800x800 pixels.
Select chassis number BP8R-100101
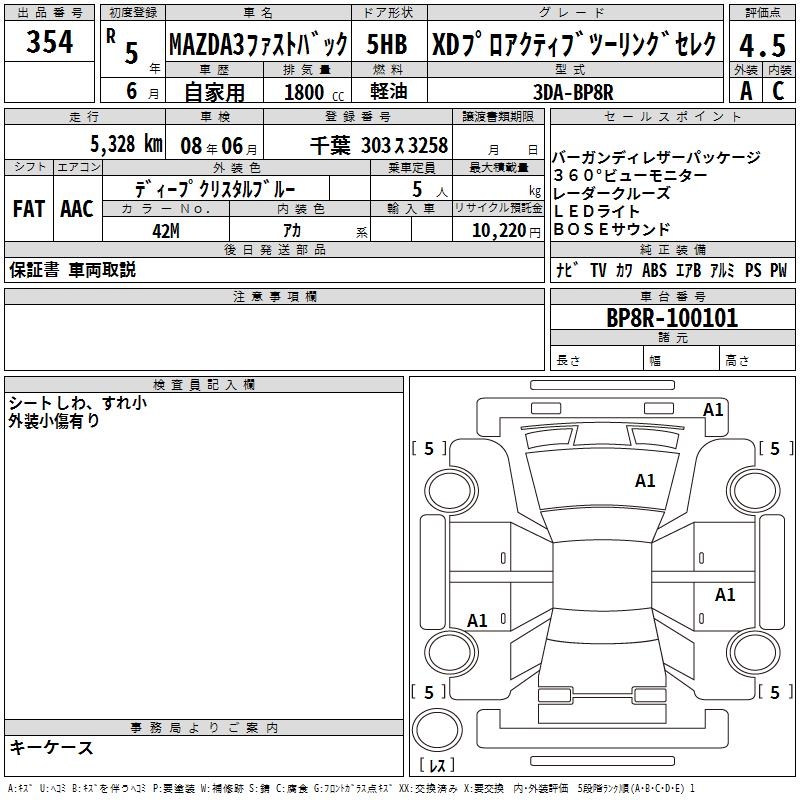point(672,318)
